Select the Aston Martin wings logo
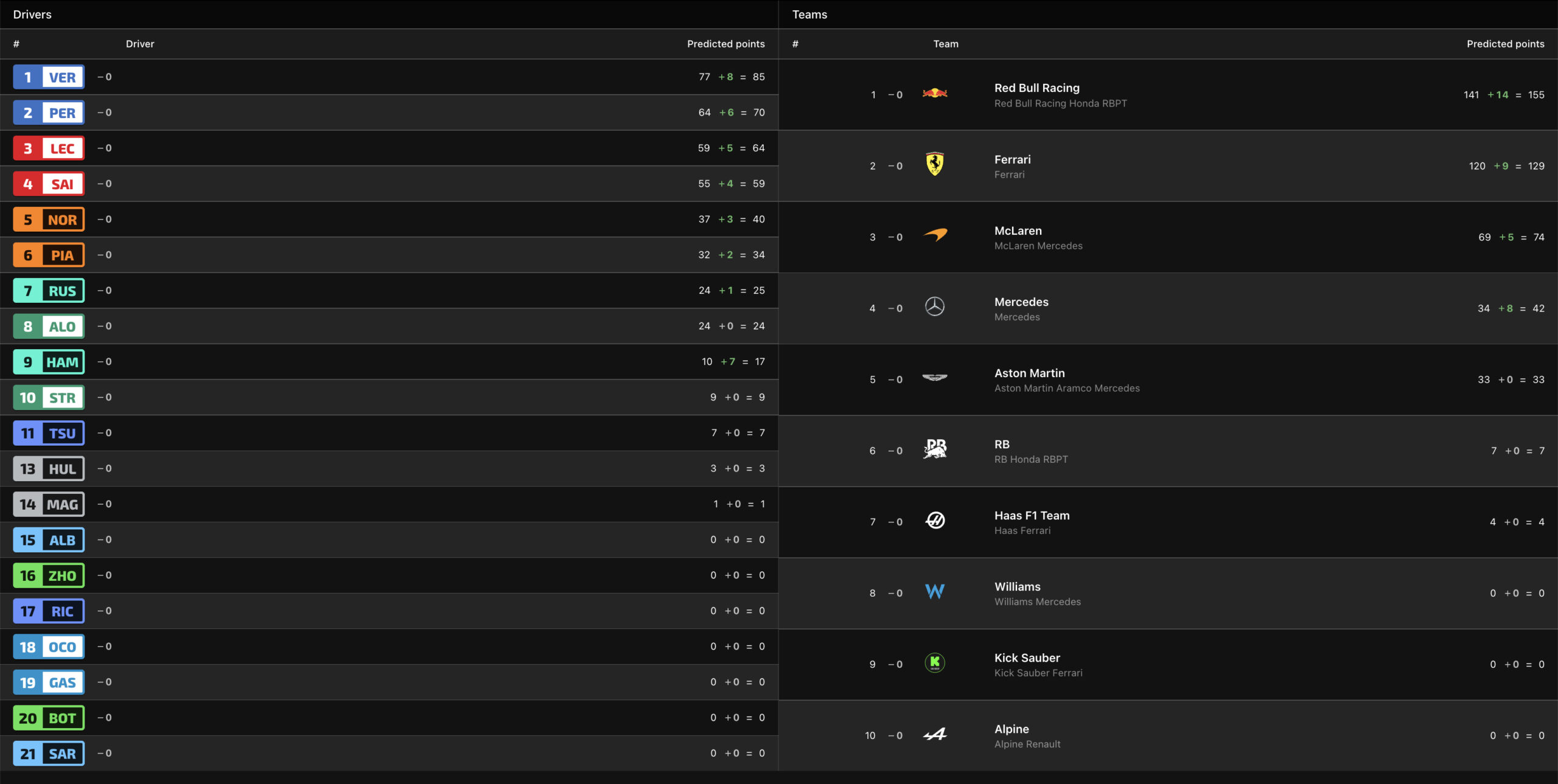Image resolution: width=1558 pixels, height=784 pixels. coord(935,378)
